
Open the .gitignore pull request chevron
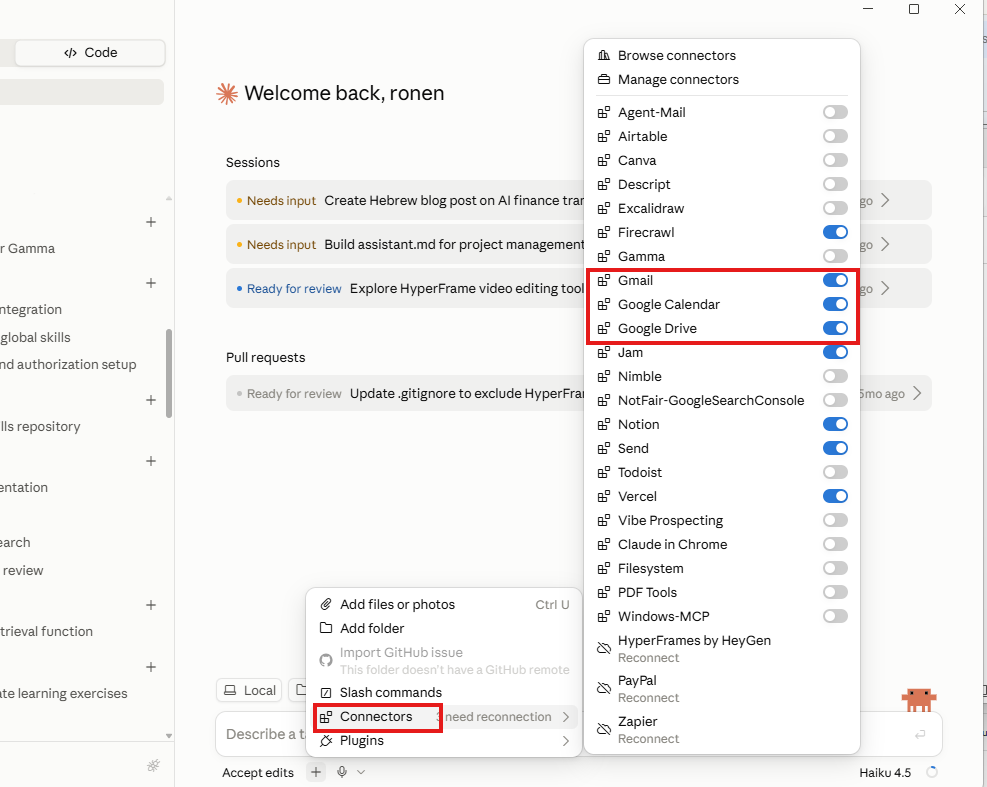[x=917, y=394]
